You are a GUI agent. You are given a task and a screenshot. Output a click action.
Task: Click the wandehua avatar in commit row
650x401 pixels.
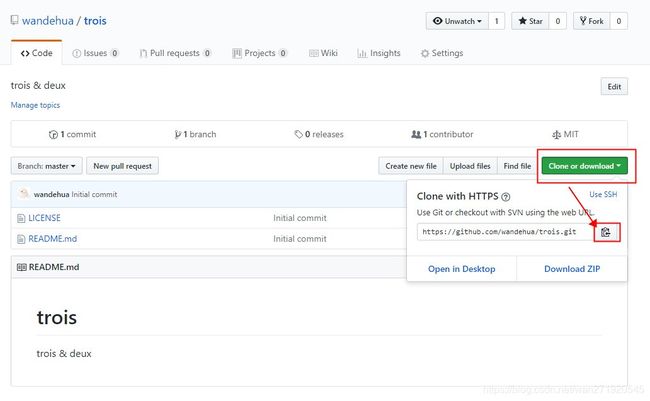tap(23, 194)
